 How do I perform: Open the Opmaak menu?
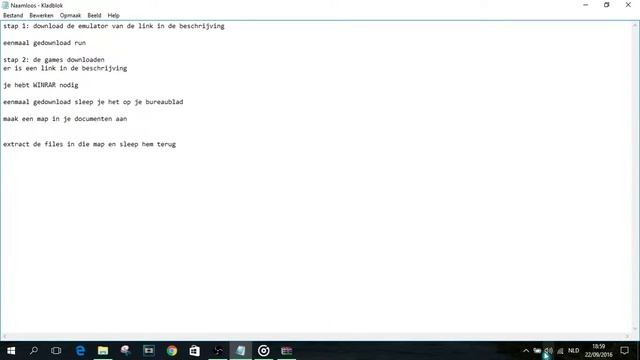coord(70,16)
